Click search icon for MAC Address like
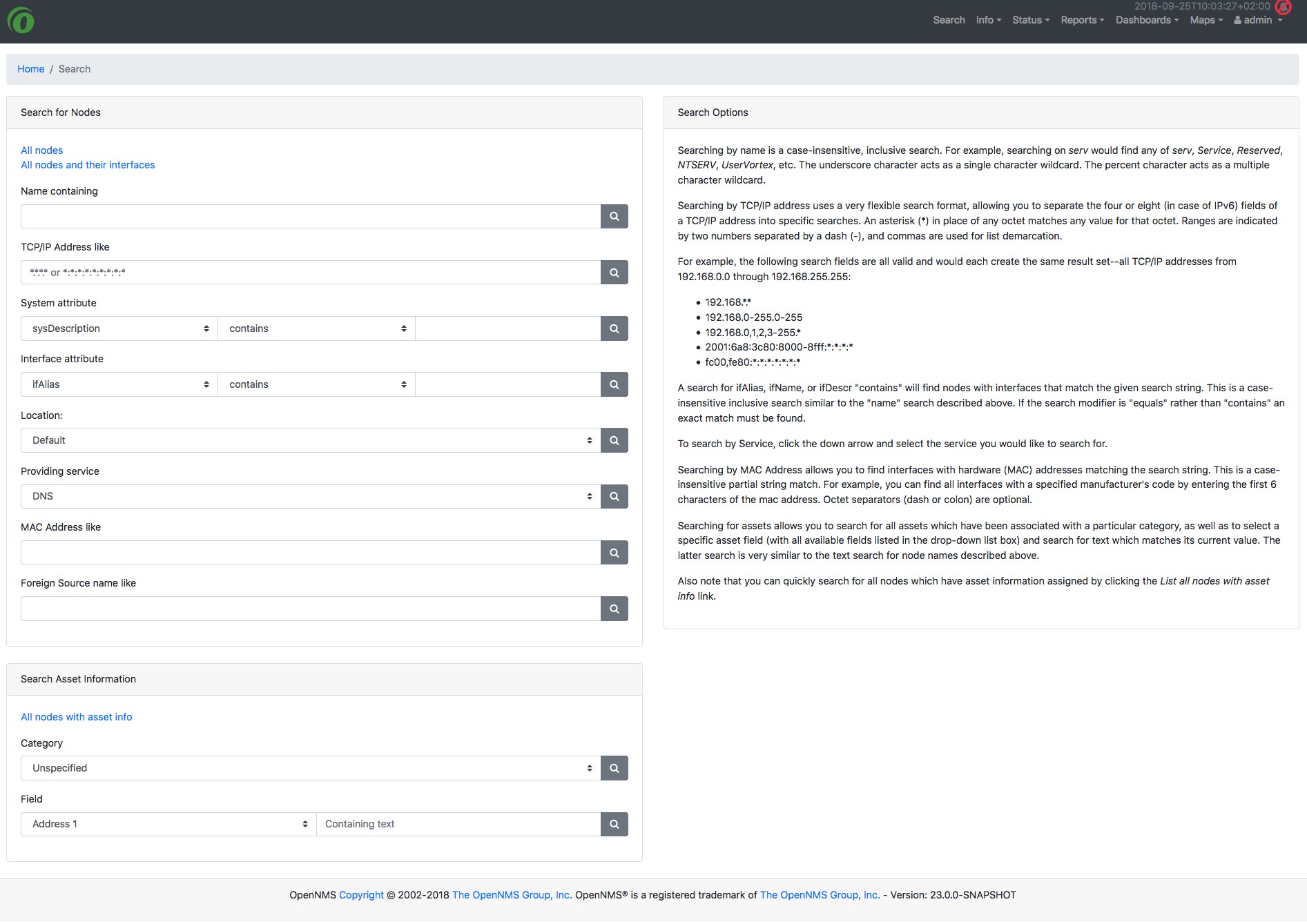This screenshot has height=924, width=1307. tap(614, 553)
